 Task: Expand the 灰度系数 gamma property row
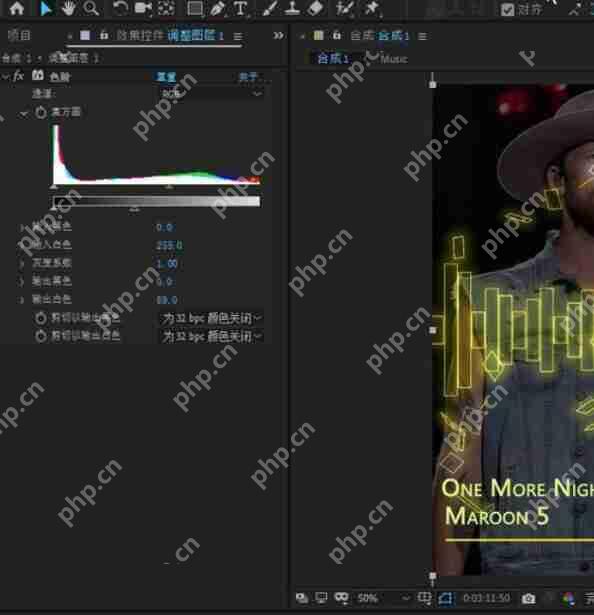coord(22,264)
